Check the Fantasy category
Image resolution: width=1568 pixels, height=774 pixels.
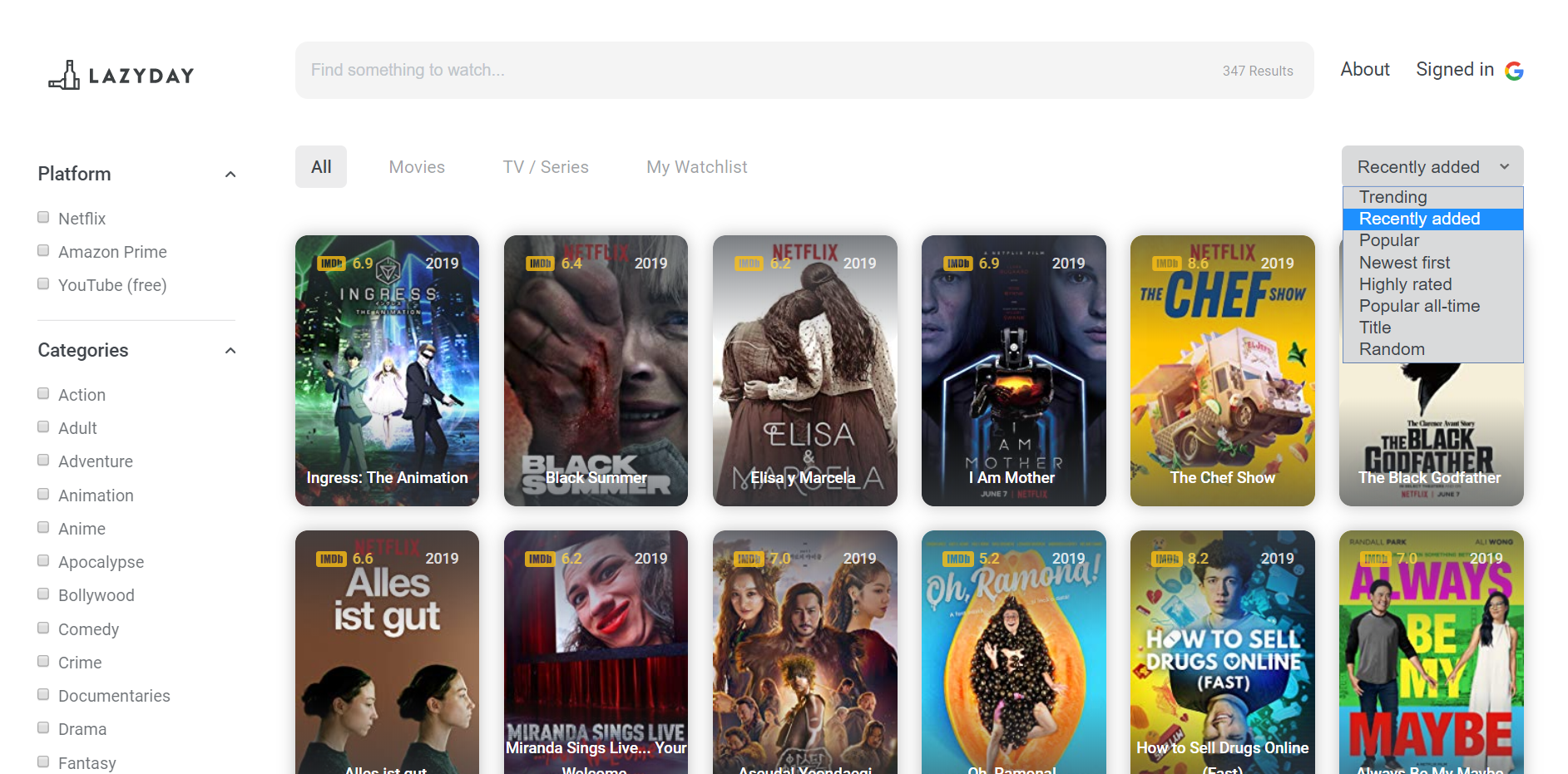click(x=43, y=762)
